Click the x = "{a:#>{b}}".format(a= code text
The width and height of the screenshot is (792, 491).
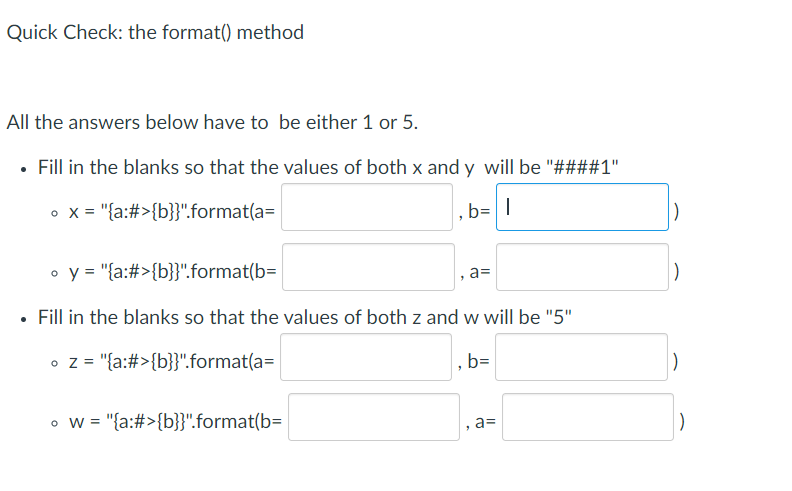point(172,211)
